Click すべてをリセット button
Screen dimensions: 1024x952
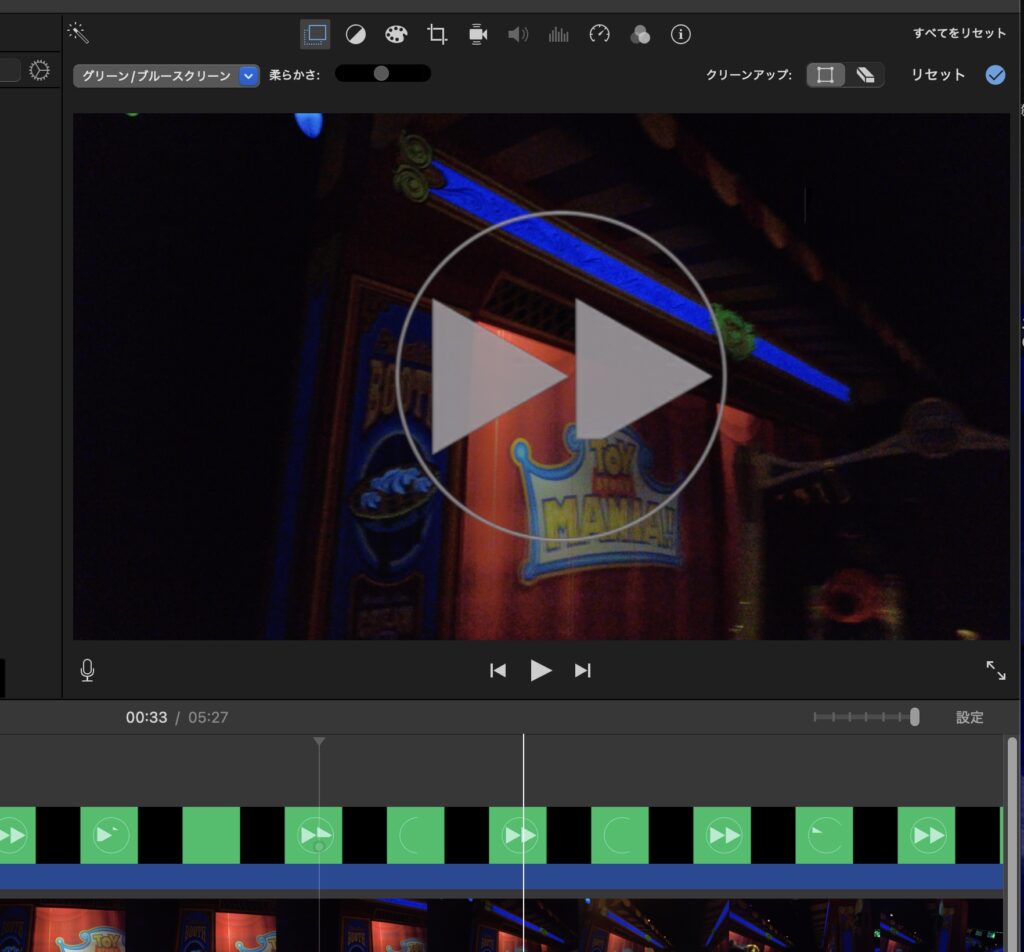(x=959, y=33)
